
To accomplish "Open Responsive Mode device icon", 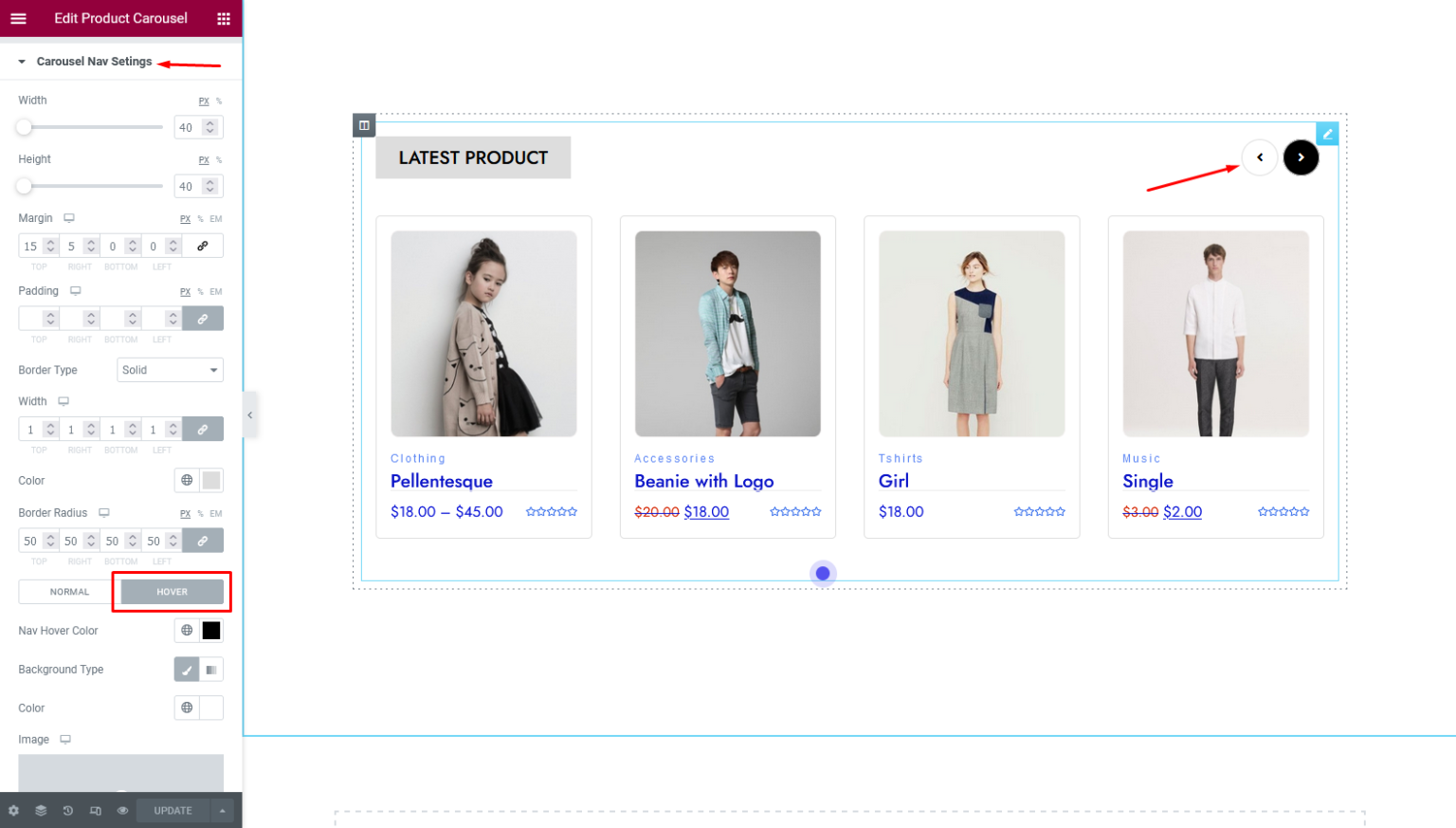I will point(95,810).
